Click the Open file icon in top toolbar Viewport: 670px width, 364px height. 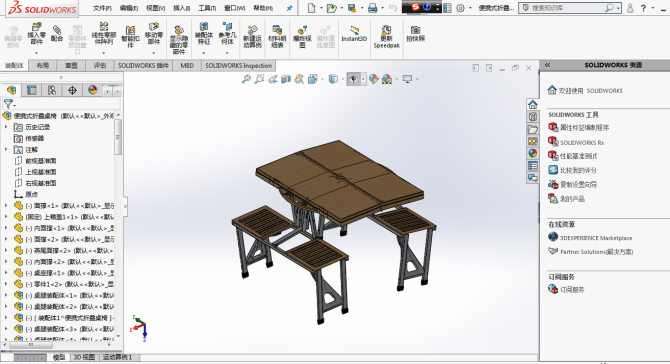pyautogui.click(x=331, y=8)
